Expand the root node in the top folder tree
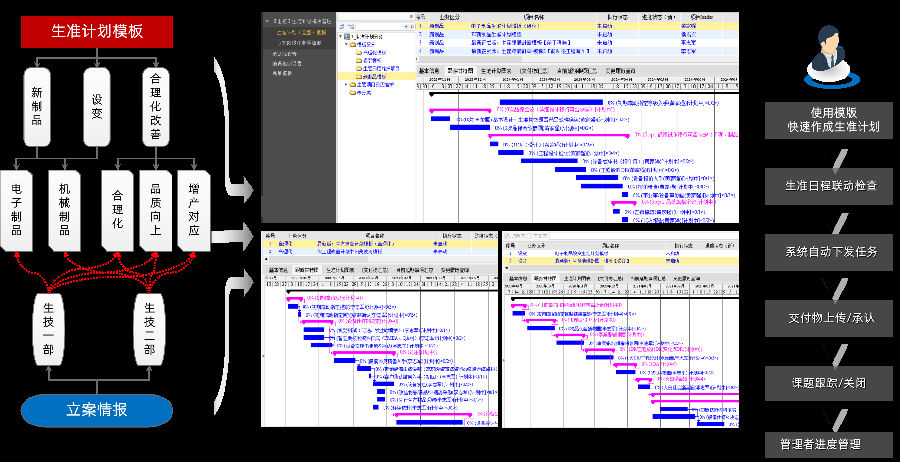900x462 pixels. [x=340, y=35]
